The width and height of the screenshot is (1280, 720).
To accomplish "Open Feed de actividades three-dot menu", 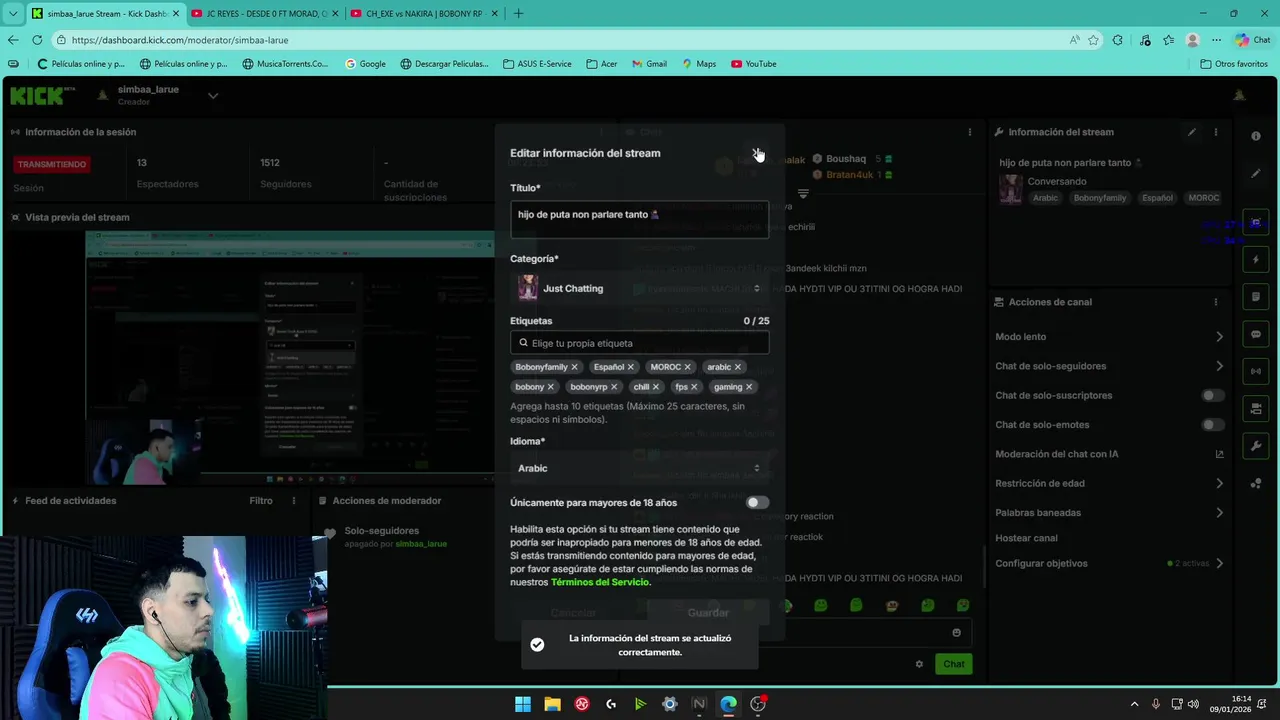I will coord(294,501).
